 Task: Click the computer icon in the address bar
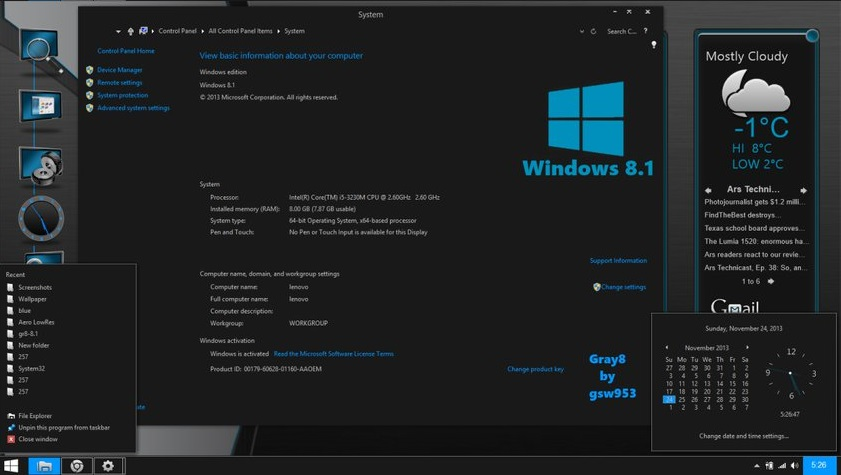tap(143, 31)
